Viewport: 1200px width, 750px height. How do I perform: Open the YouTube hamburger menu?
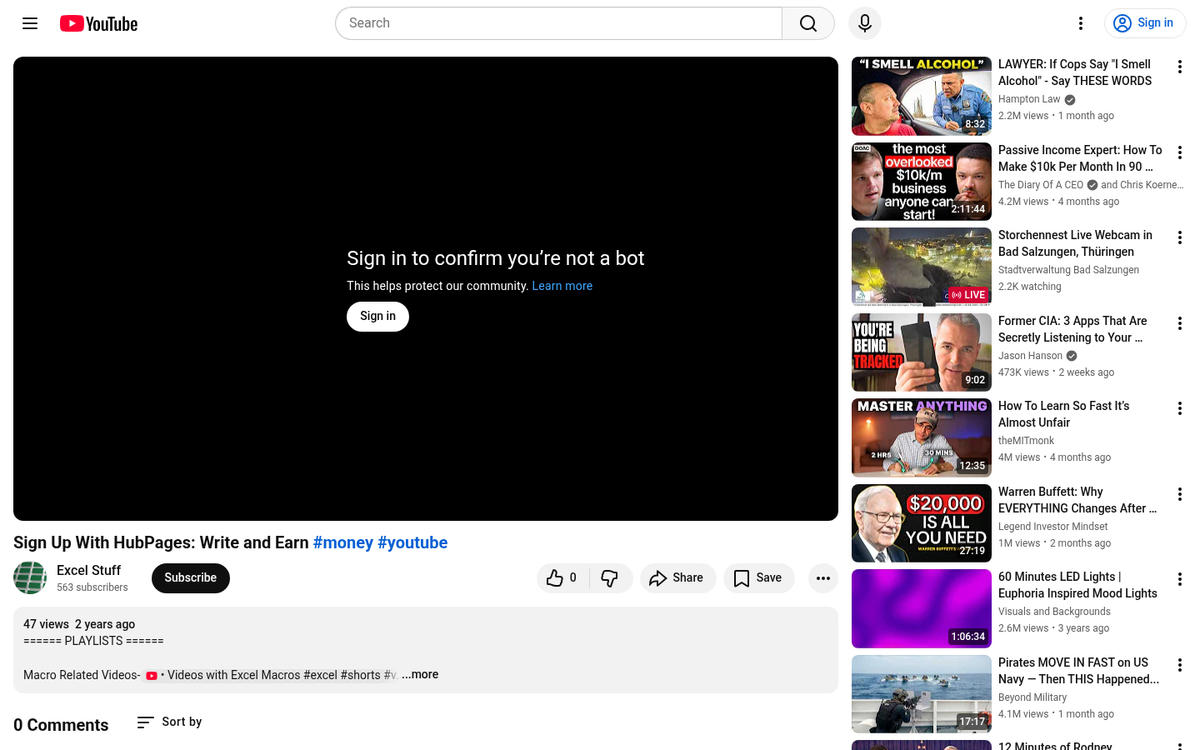tap(29, 23)
